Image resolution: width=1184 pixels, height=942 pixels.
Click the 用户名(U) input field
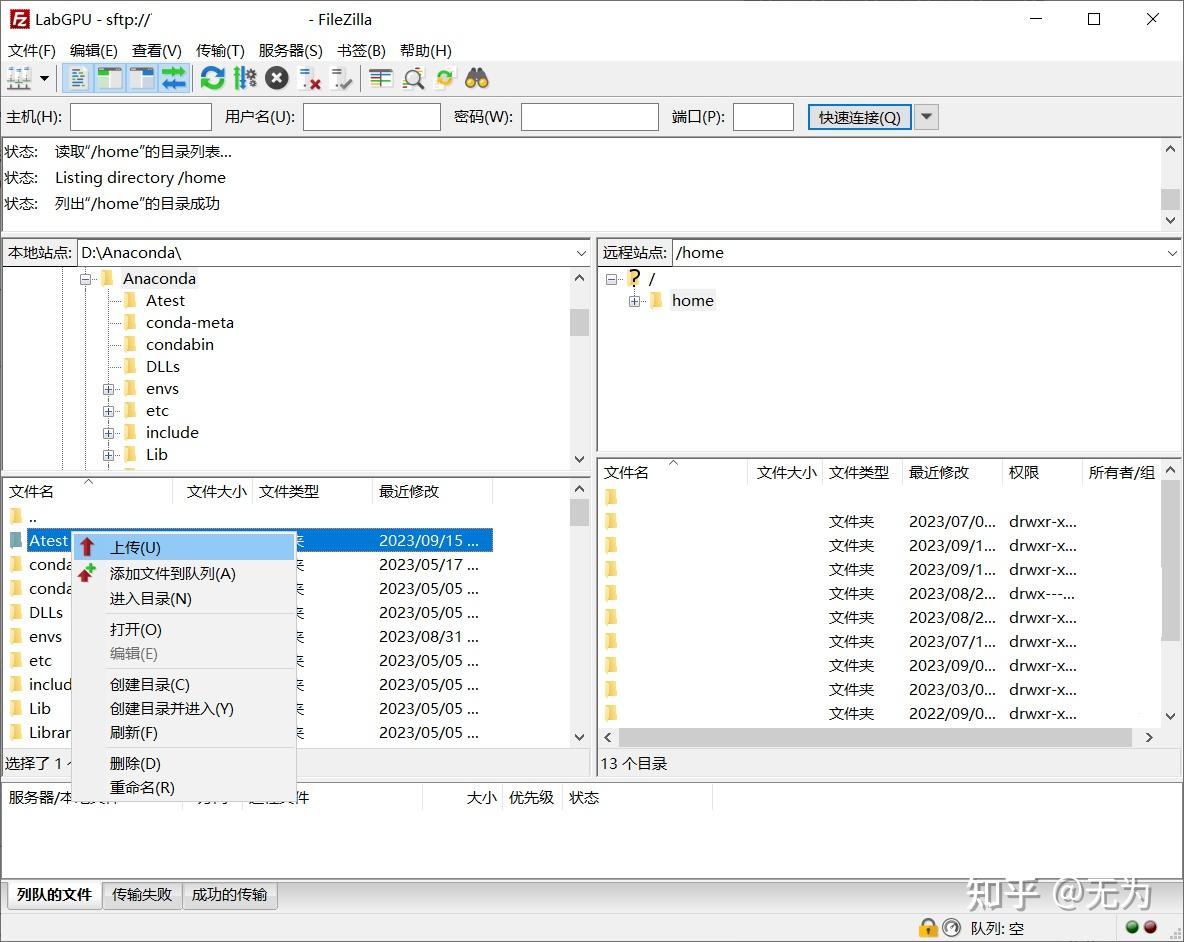coord(372,117)
